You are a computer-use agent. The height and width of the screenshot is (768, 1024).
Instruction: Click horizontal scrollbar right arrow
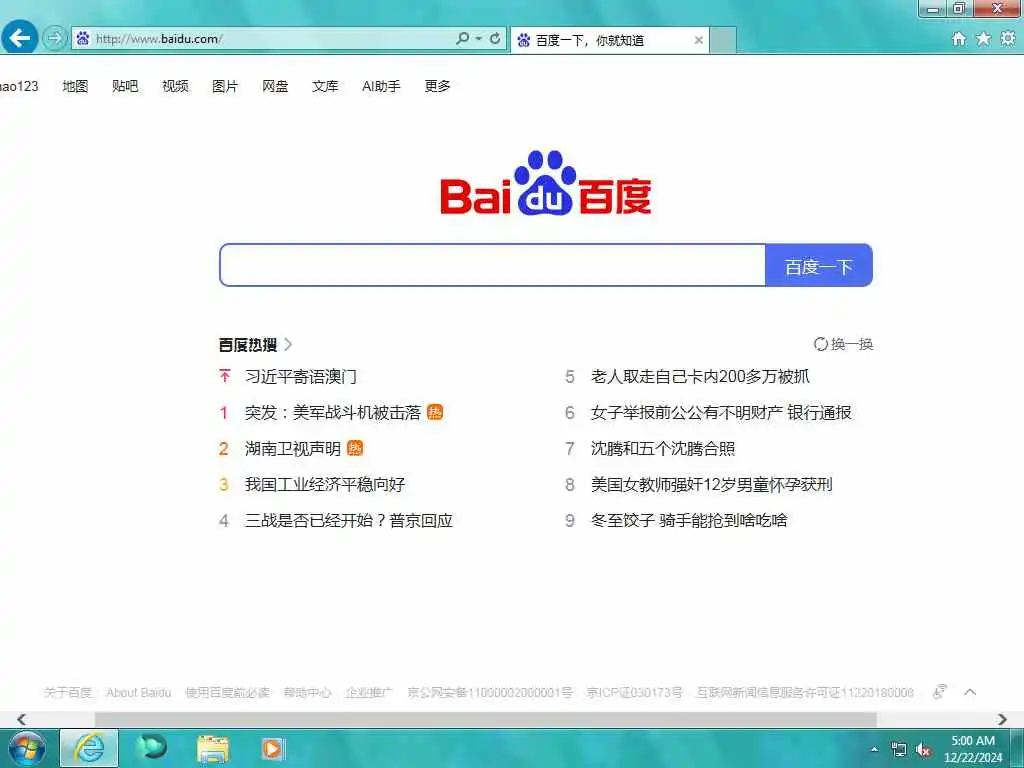pyautogui.click(x=1002, y=719)
